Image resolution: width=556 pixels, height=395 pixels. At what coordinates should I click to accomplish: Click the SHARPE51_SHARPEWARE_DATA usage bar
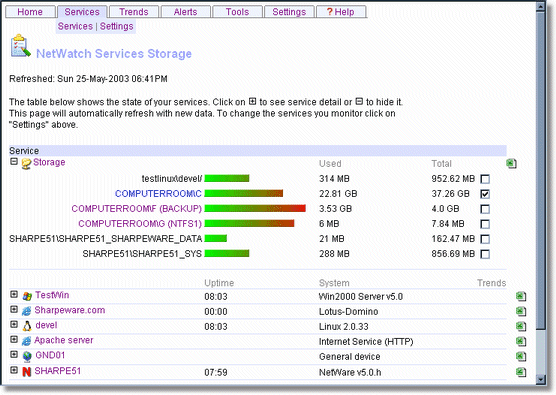216,238
